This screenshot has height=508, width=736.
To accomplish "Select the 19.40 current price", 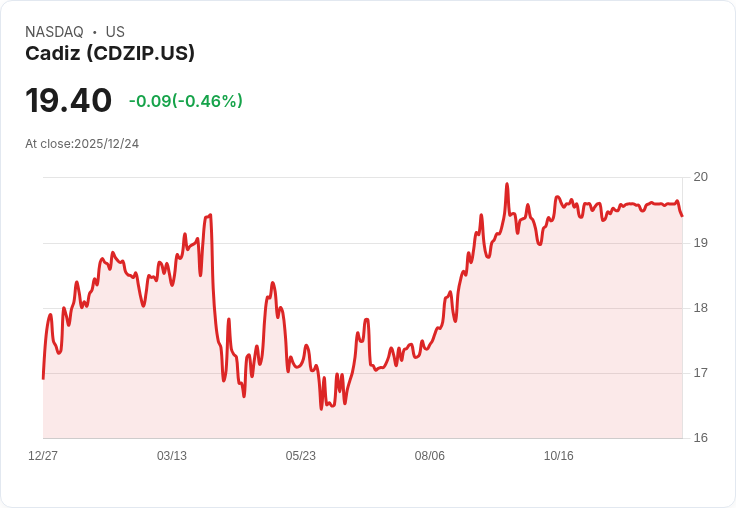I will tap(69, 100).
